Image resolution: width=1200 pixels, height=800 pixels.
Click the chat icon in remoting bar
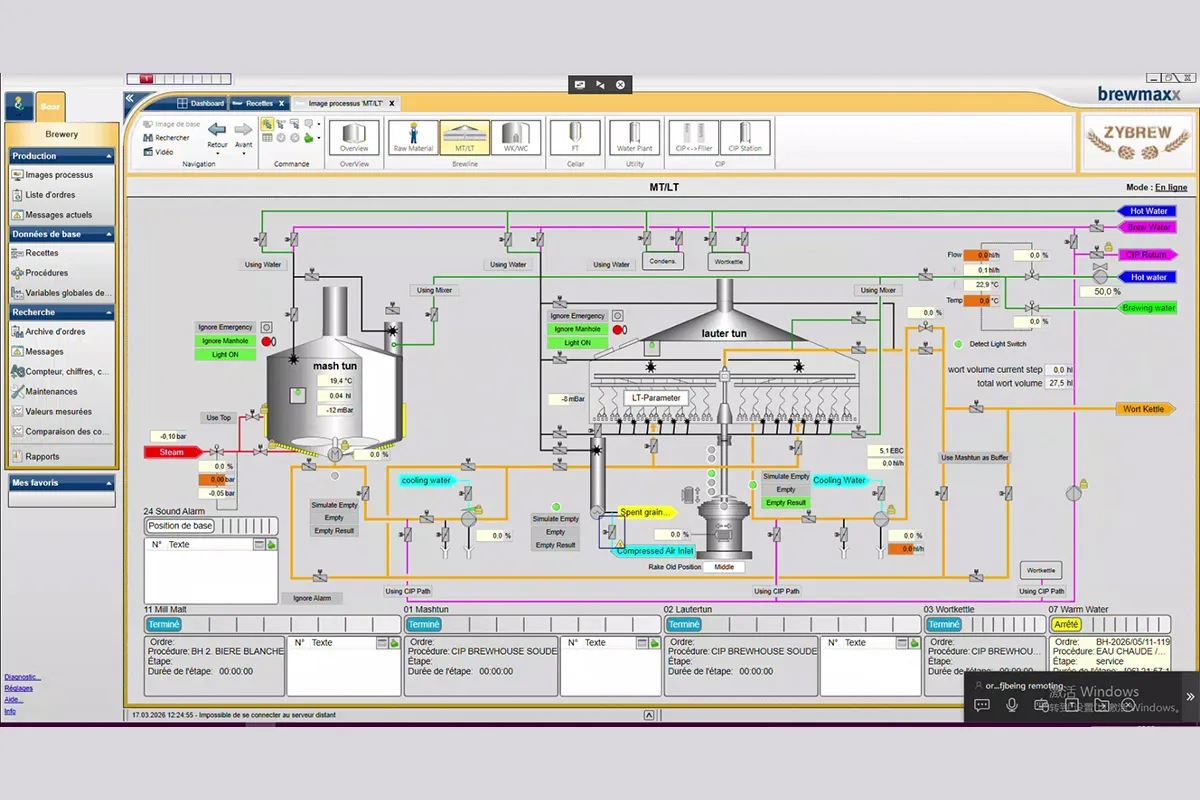[x=982, y=705]
